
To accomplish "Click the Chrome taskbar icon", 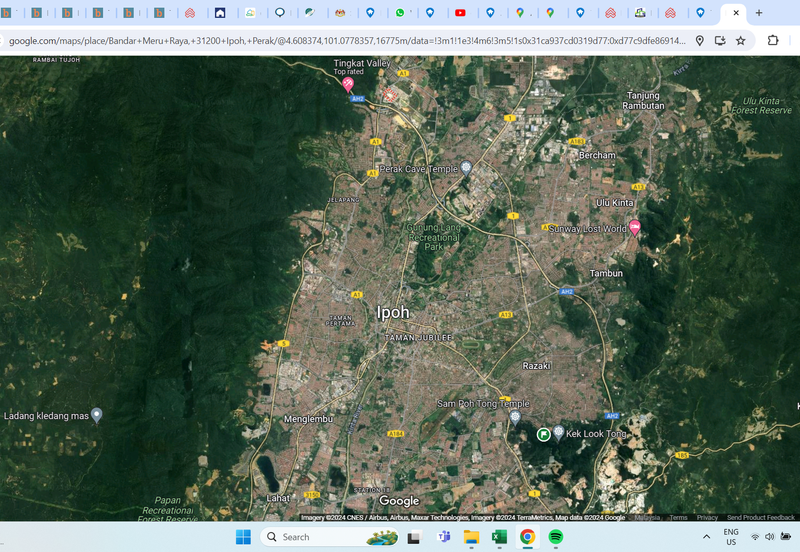I will [x=528, y=537].
